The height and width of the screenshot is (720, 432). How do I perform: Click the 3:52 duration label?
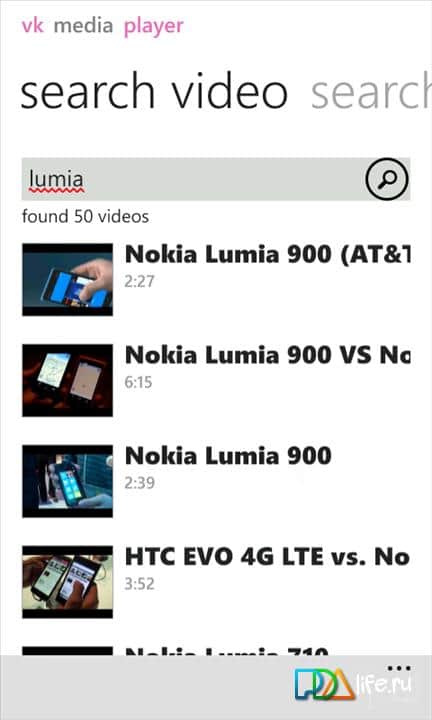139,584
